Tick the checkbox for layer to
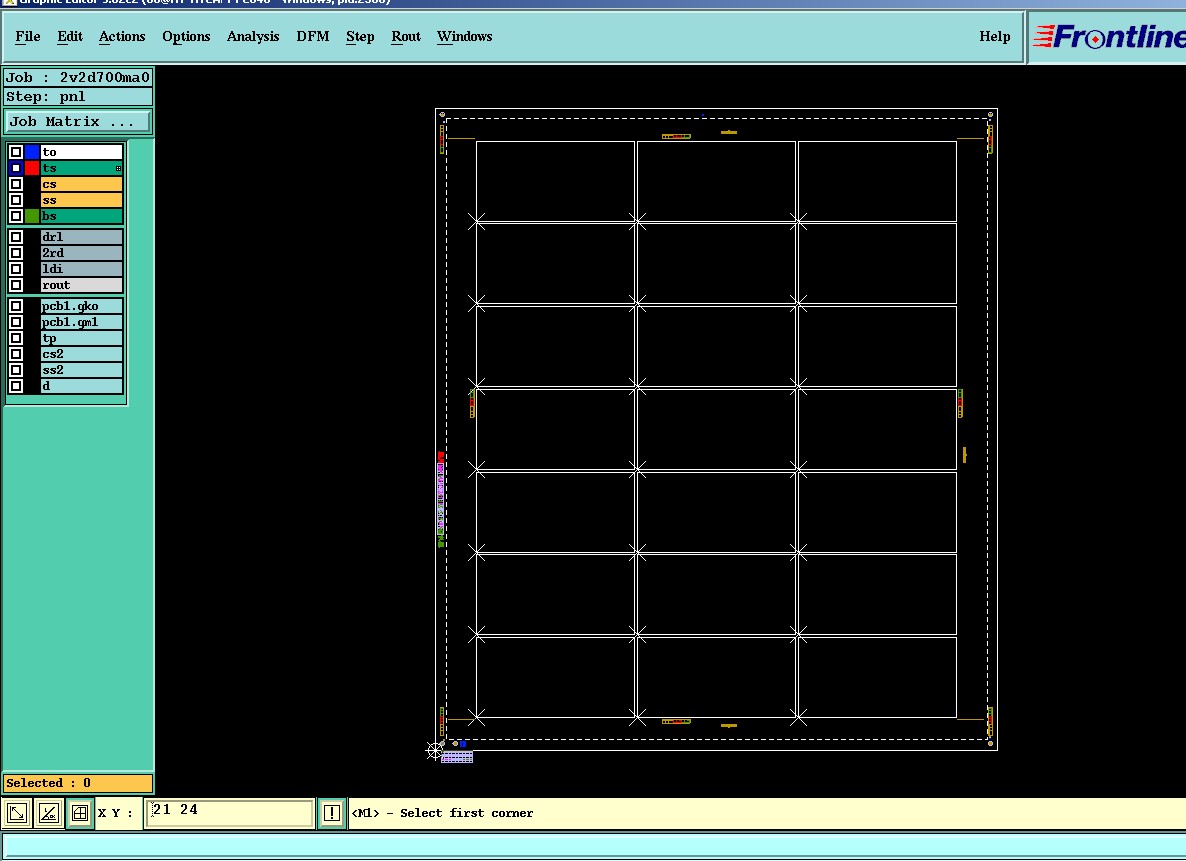 pyautogui.click(x=16, y=152)
